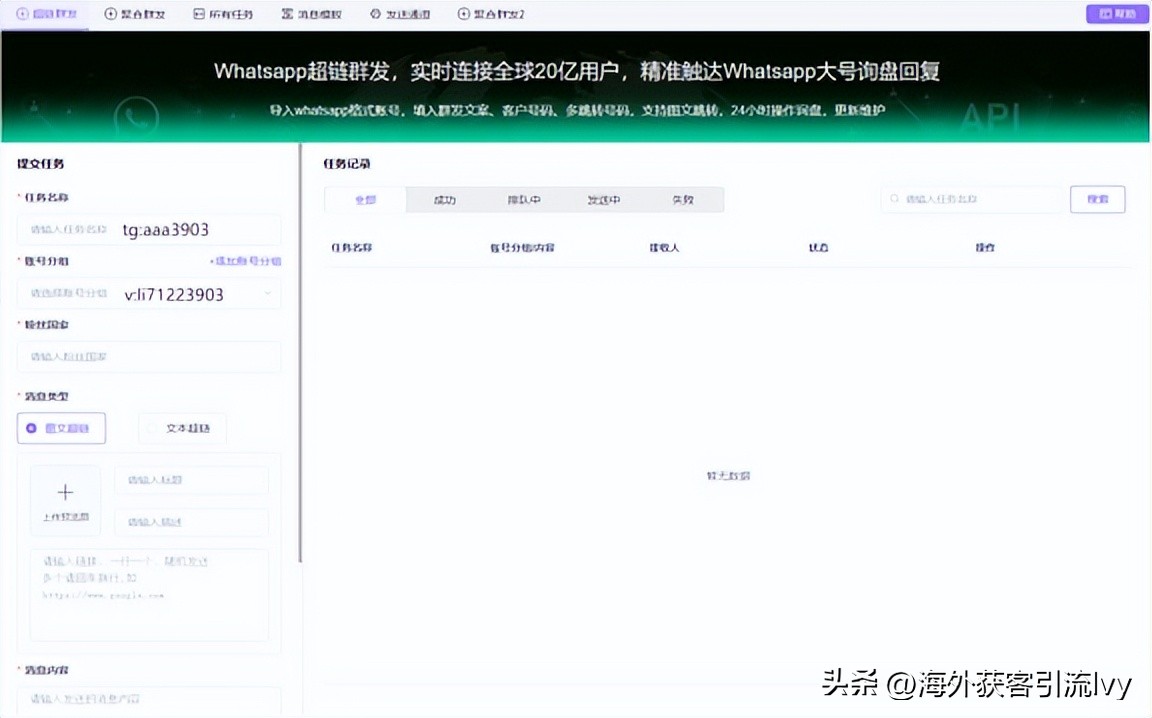Click the plus icon to upload a cover image
The image size is (1152, 718).
click(65, 492)
